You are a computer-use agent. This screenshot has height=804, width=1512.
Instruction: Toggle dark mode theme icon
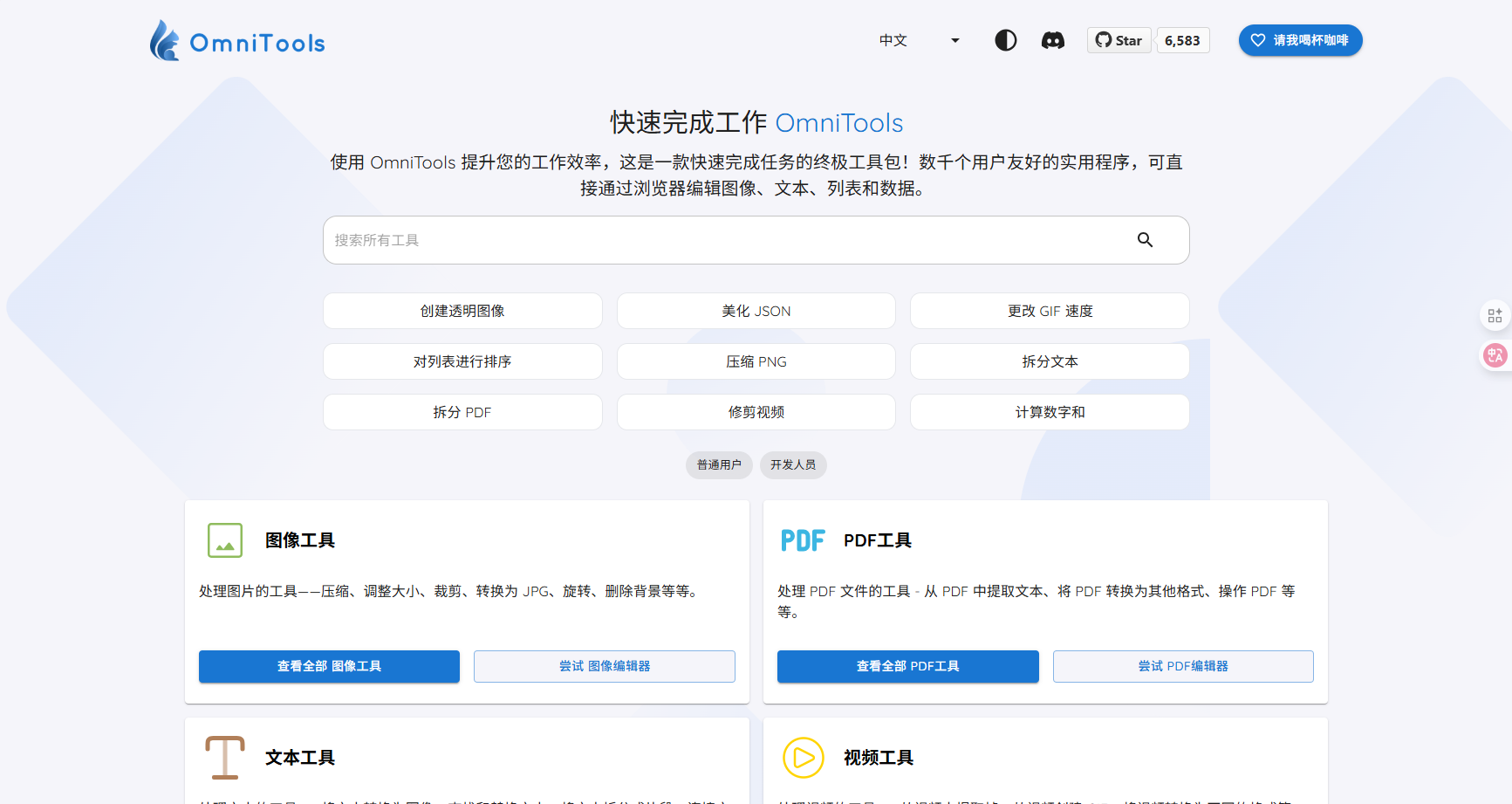point(1005,40)
